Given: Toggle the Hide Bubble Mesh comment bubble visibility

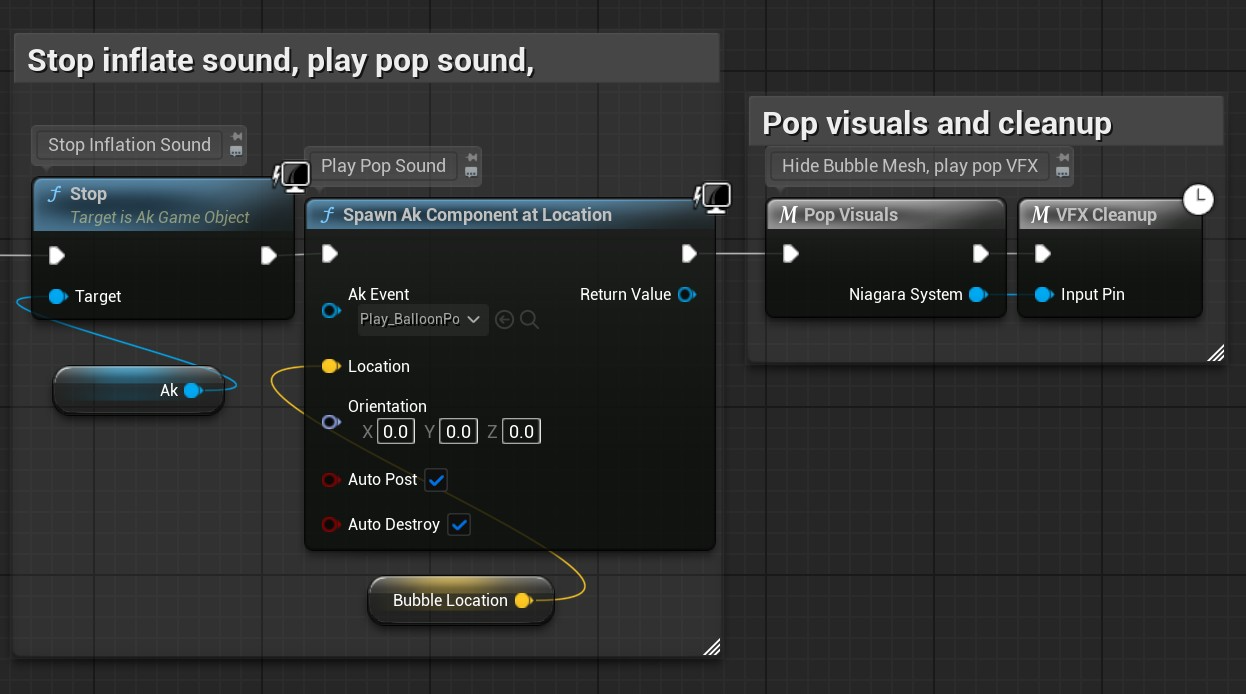Looking at the screenshot, I should pos(1062,173).
